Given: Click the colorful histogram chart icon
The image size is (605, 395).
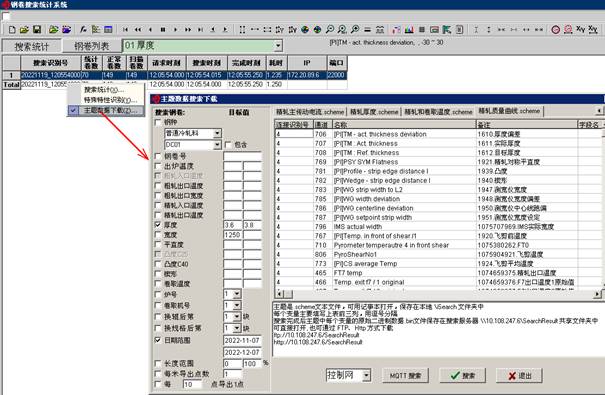Looking at the screenshot, I should (409, 29).
